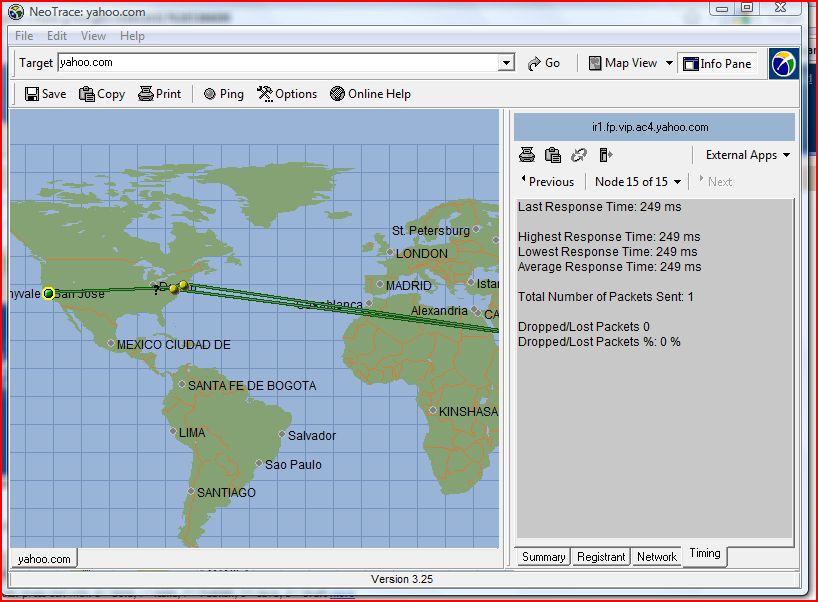Click the lower yellow node near US East Coast

tap(174, 288)
